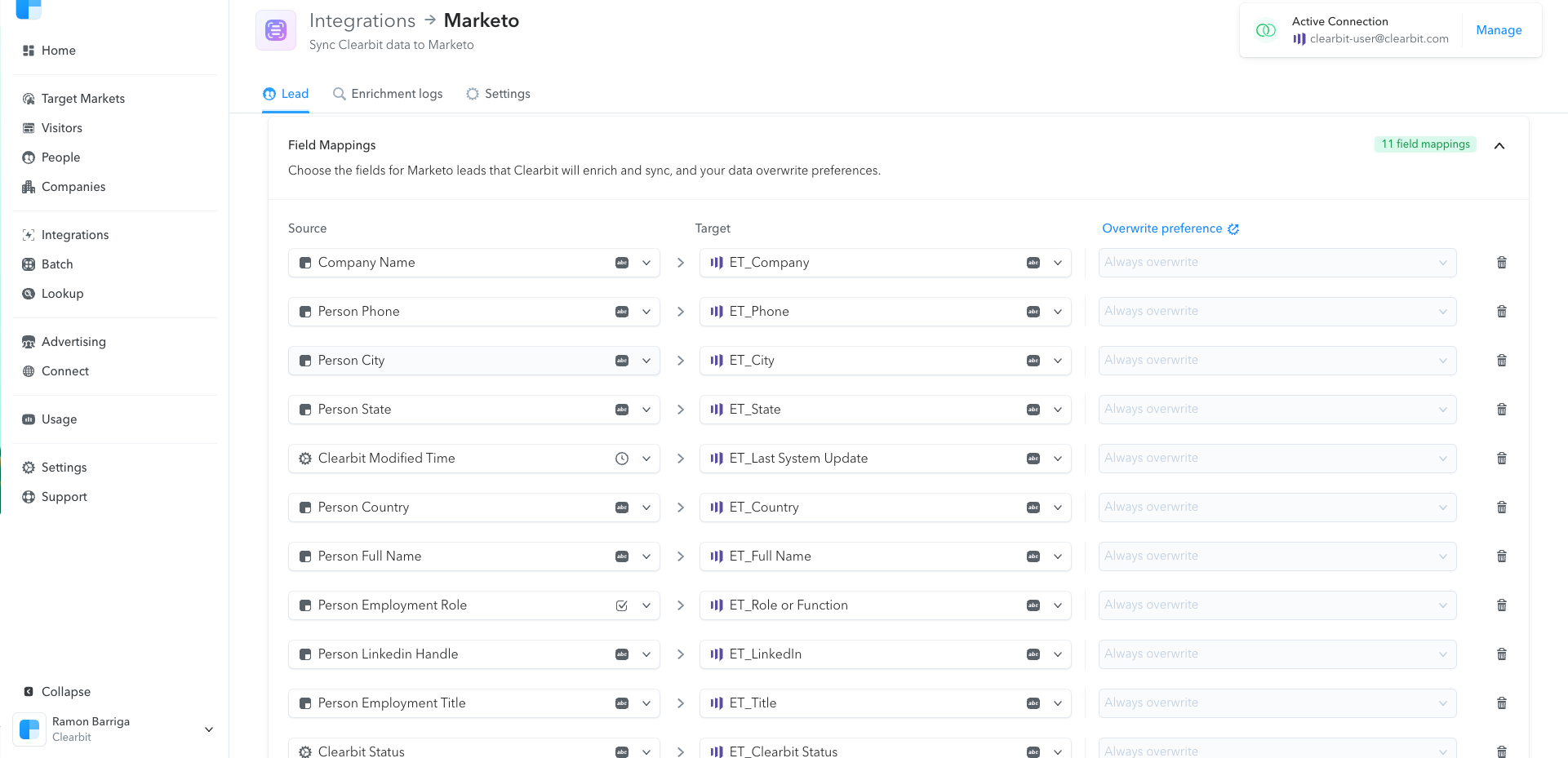Open Settings in the left sidebar
1568x758 pixels.
(x=64, y=468)
